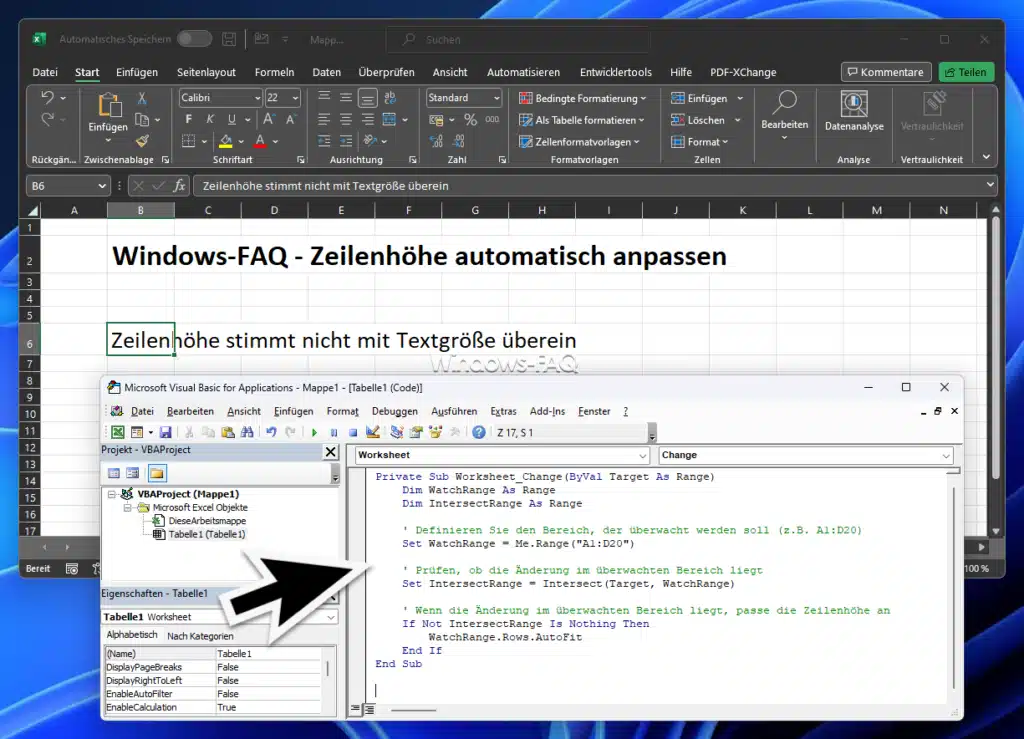1024x739 pixels.
Task: Close the Projekt - VBAProject panel
Action: [330, 452]
